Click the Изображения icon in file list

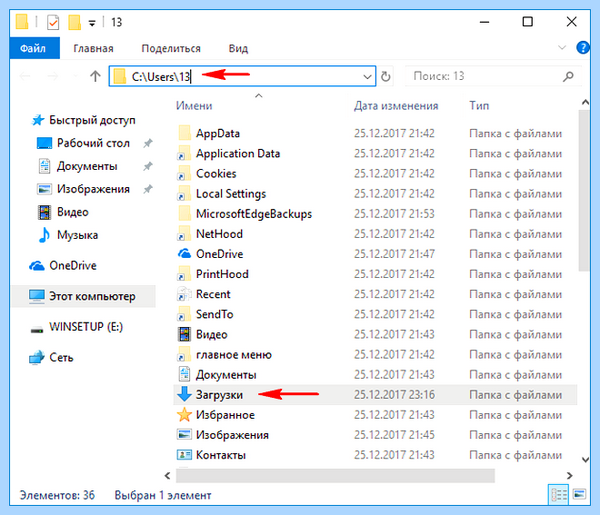pos(184,435)
